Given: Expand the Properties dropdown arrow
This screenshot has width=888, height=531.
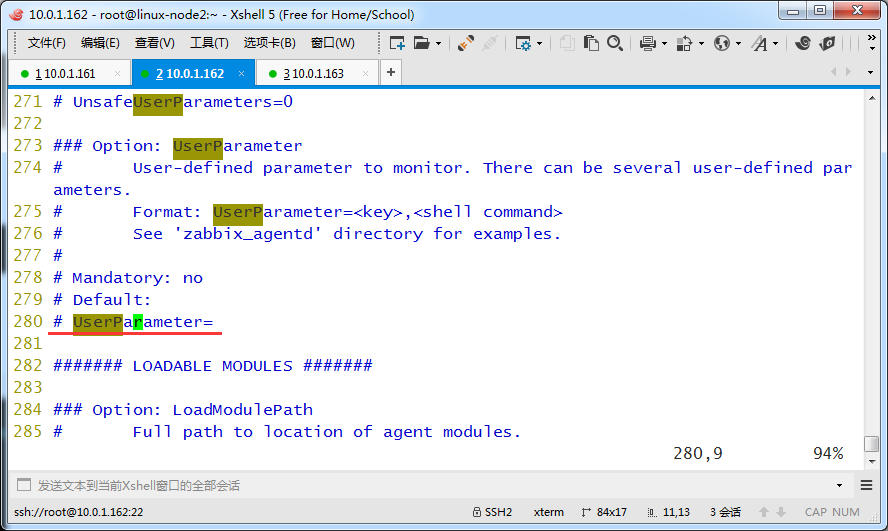Looking at the screenshot, I should [x=539, y=44].
